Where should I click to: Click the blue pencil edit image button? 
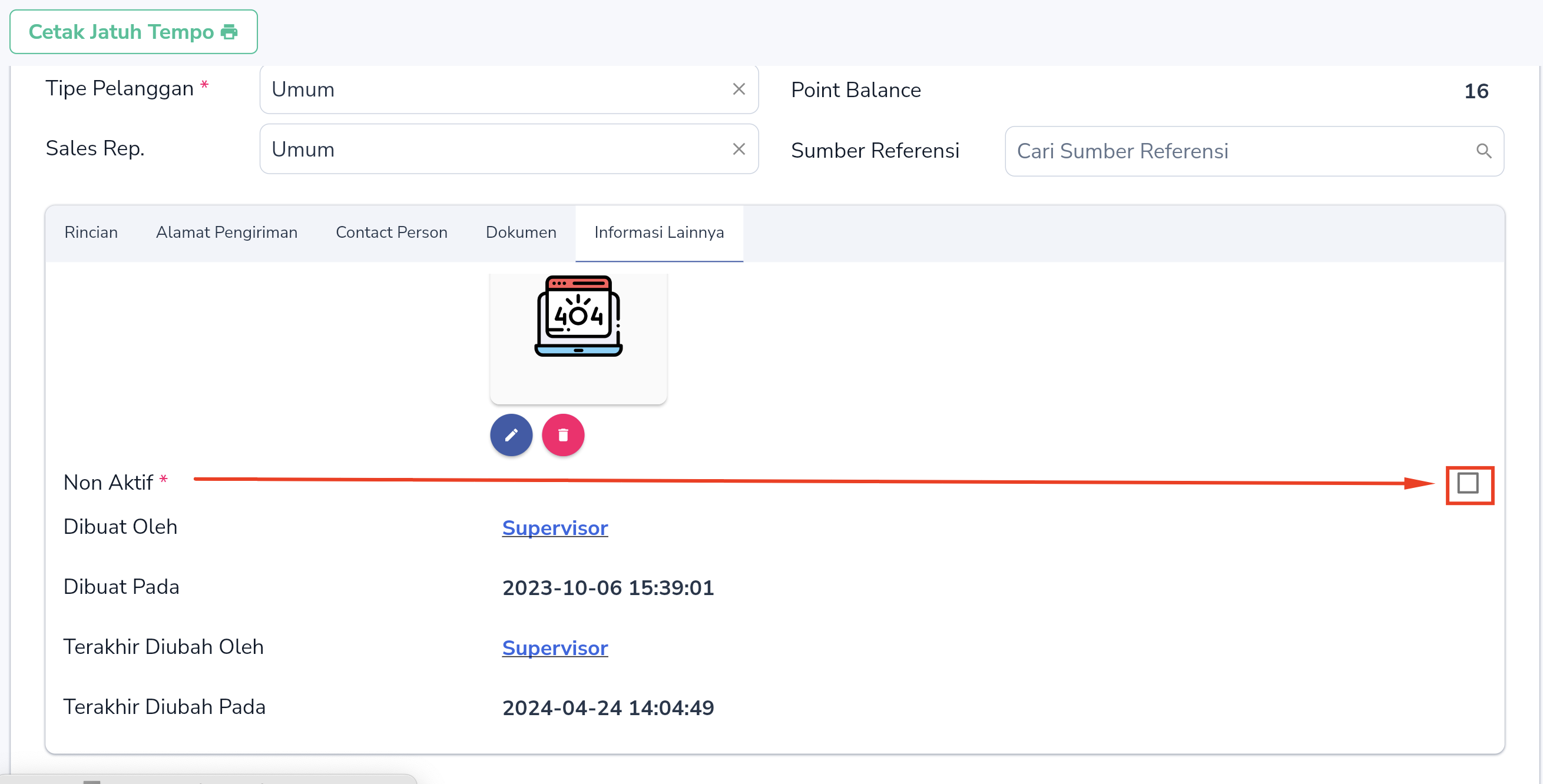[x=511, y=435]
